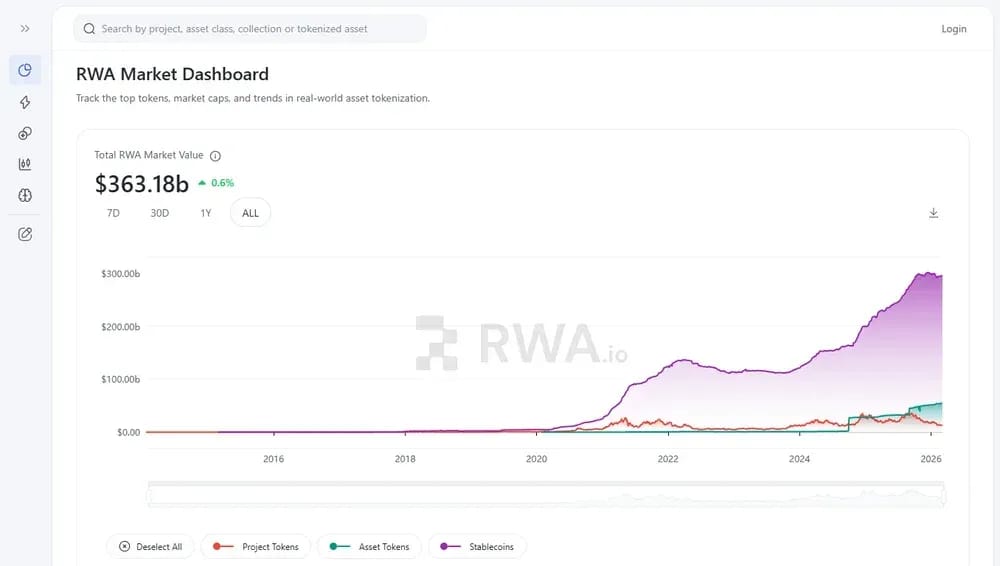This screenshot has height=566, width=1000.
Task: Toggle the Project Tokens series
Action: point(256,547)
